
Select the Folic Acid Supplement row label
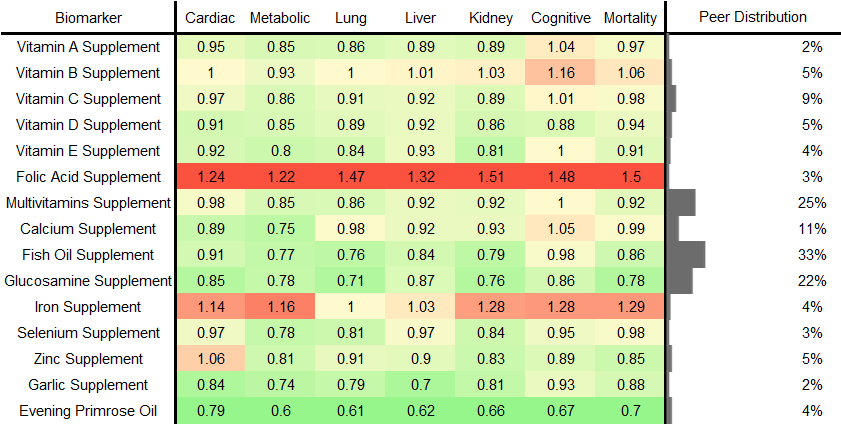click(x=90, y=177)
